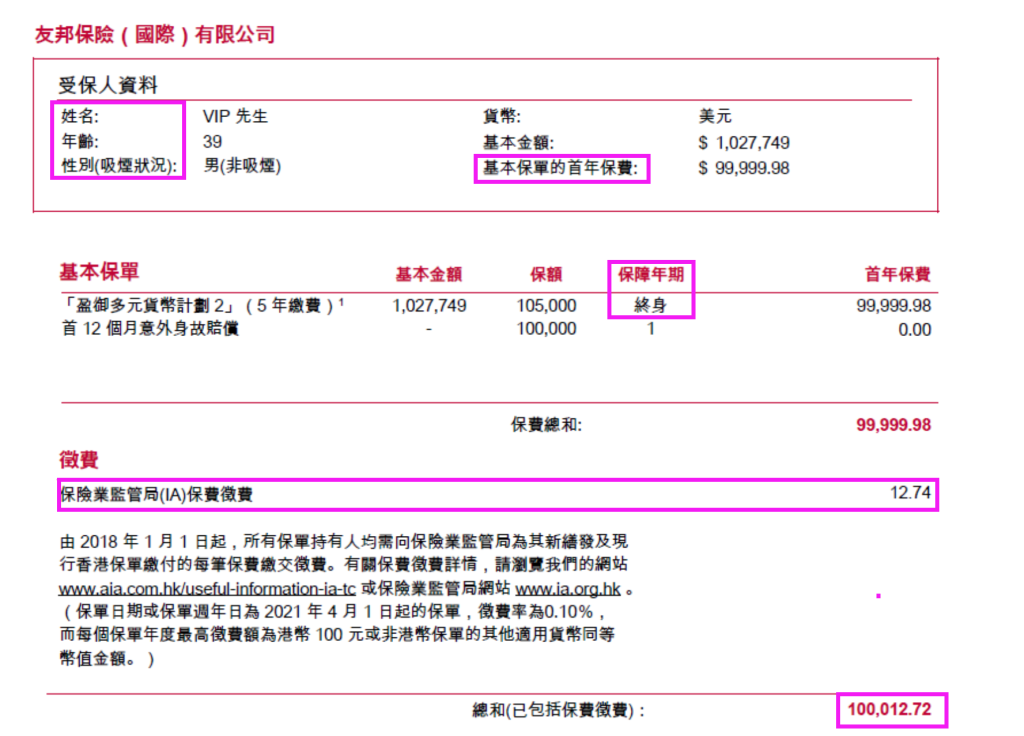Screen dimensions: 1024x736
Task: Select the 105,000 sum assured cell
Action: [546, 306]
